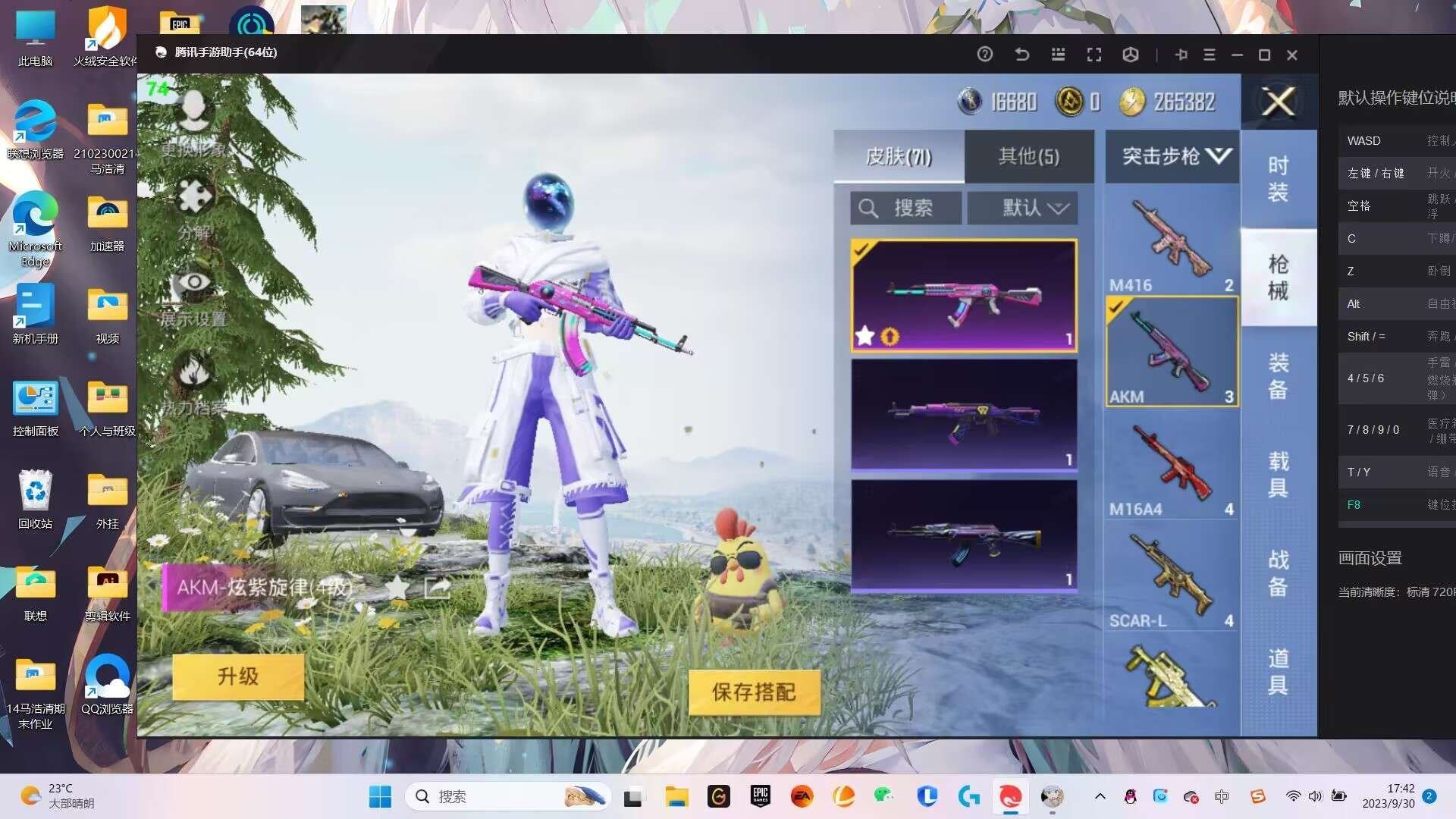The height and width of the screenshot is (819, 1456).
Task: Open 此电脑 desktop icon
Action: (35, 38)
